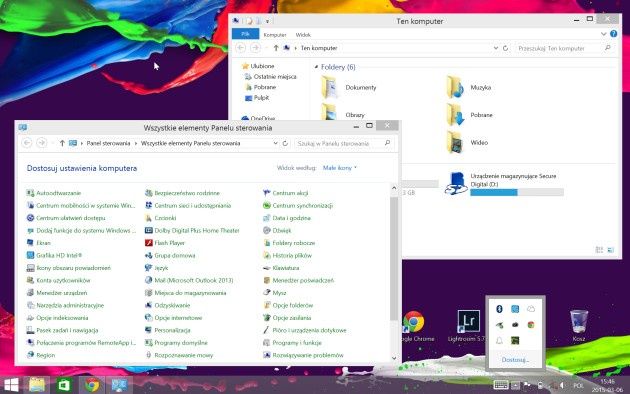Image resolution: width=630 pixels, height=394 pixels.
Task: Open Rozwiązywanie problemów link
Action: [x=303, y=355]
